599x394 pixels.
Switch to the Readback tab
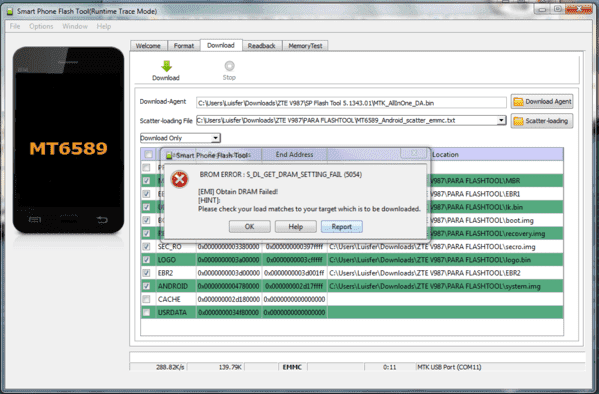tap(262, 46)
